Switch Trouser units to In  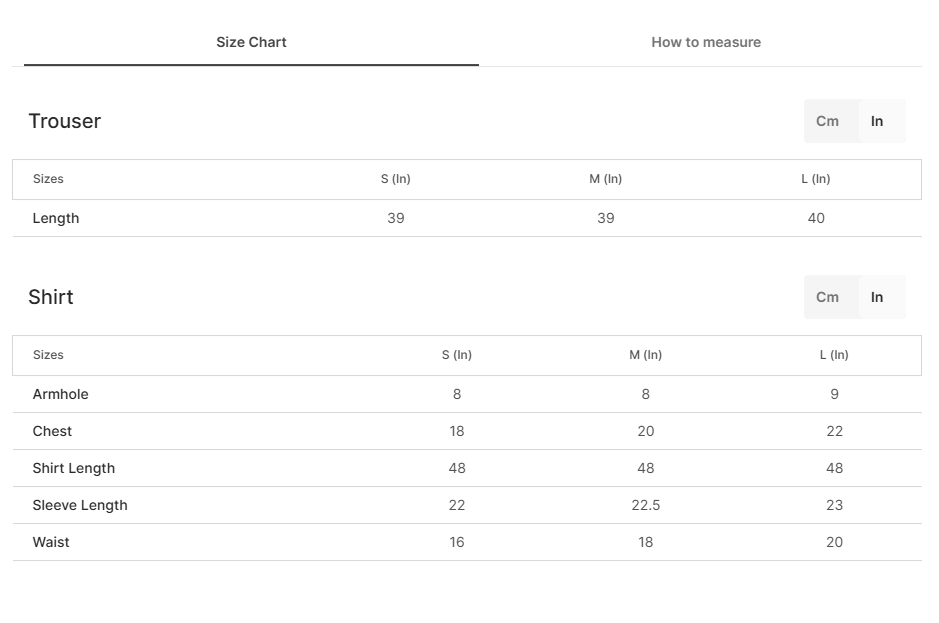click(877, 121)
